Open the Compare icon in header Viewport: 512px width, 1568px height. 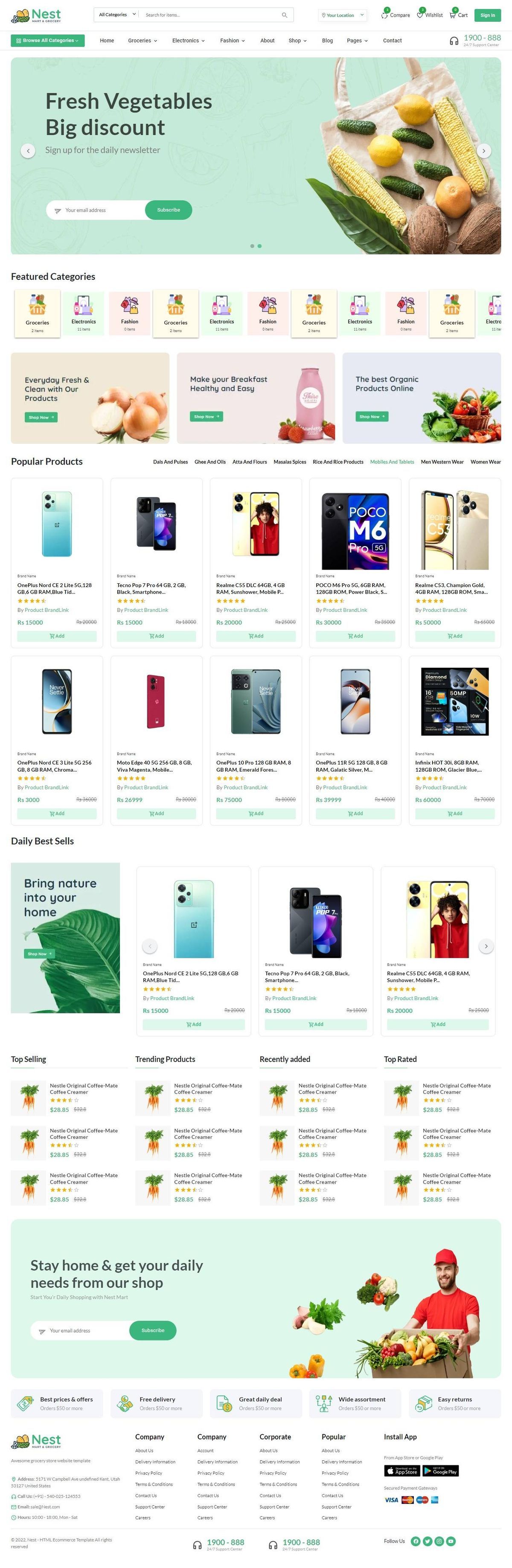[x=385, y=15]
